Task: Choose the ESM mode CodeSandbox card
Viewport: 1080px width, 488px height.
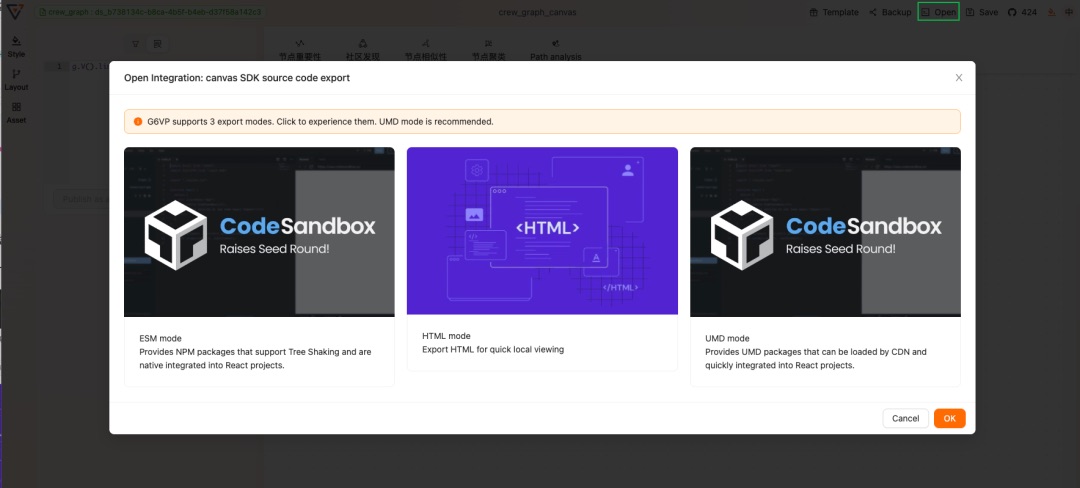Action: pos(259,266)
